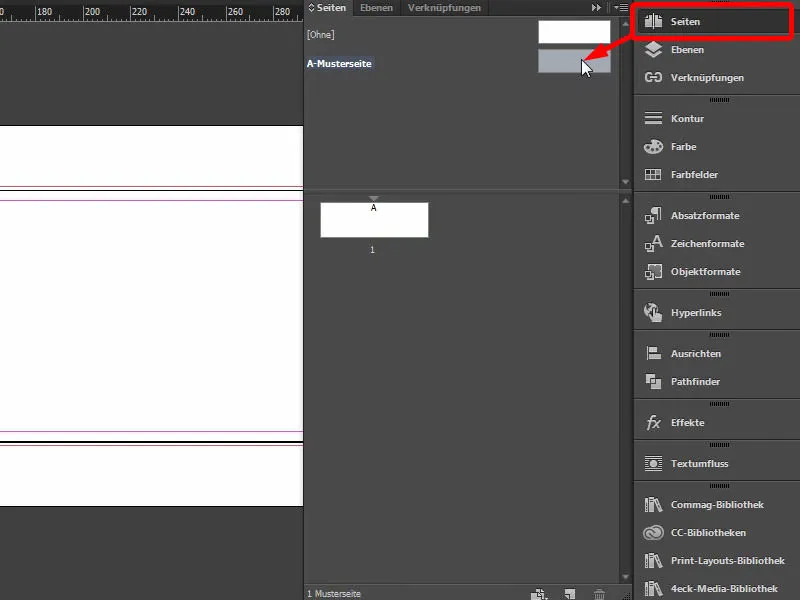
Task: Click the trash icon to delete selected pages
Action: pos(599,594)
